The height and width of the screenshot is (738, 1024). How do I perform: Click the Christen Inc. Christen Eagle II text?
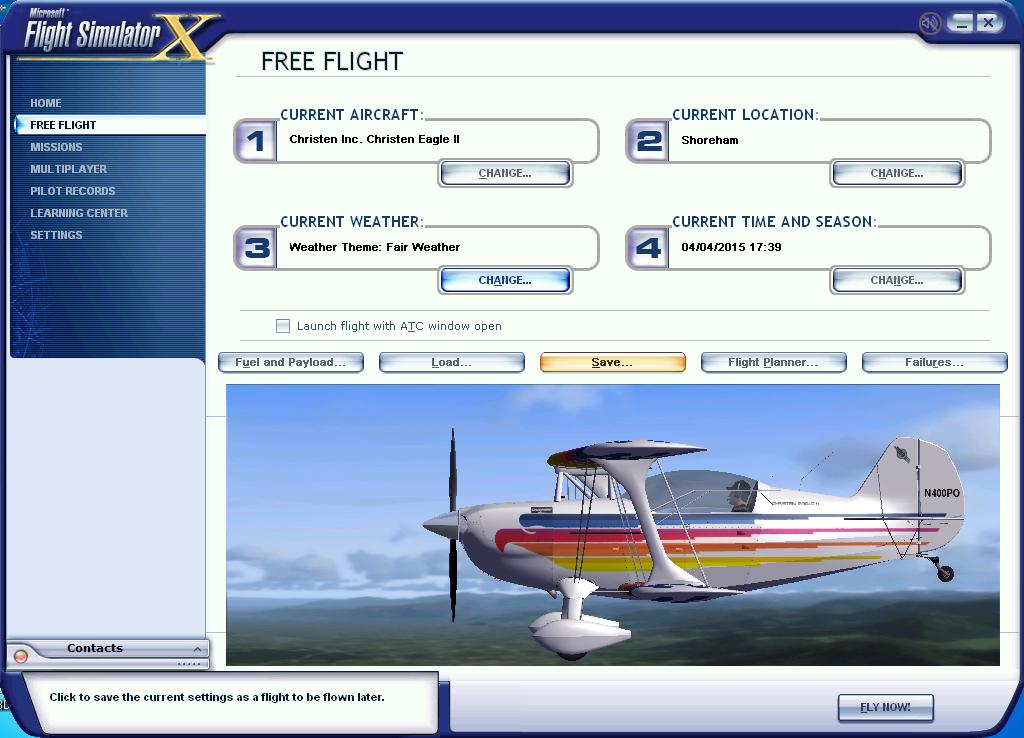pos(374,139)
